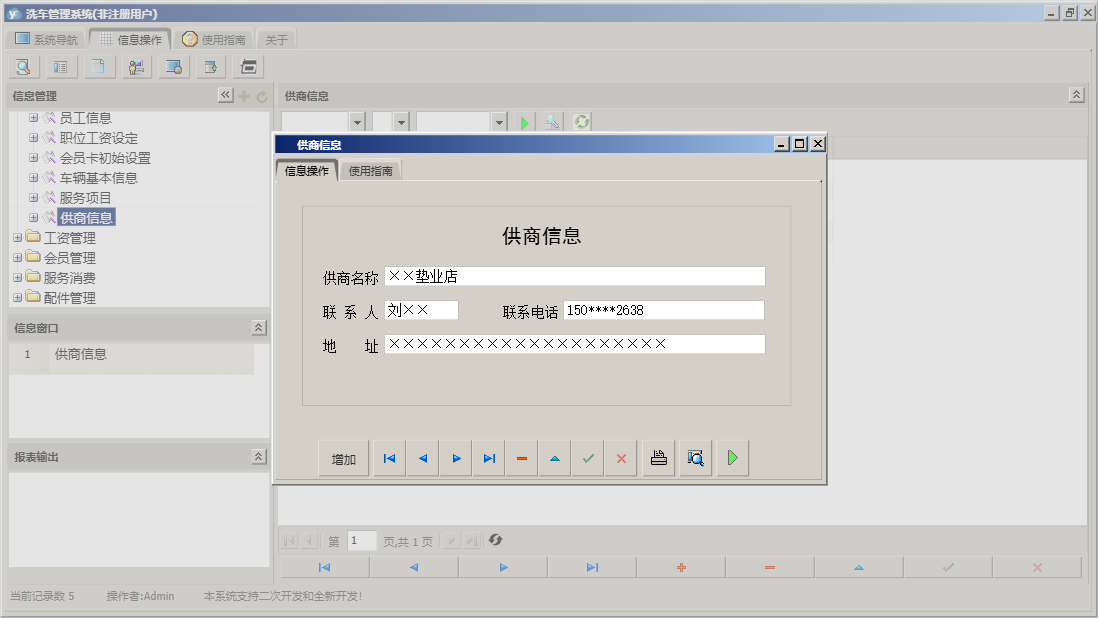Click the magnifier search icon in the main toolbar

[23, 67]
